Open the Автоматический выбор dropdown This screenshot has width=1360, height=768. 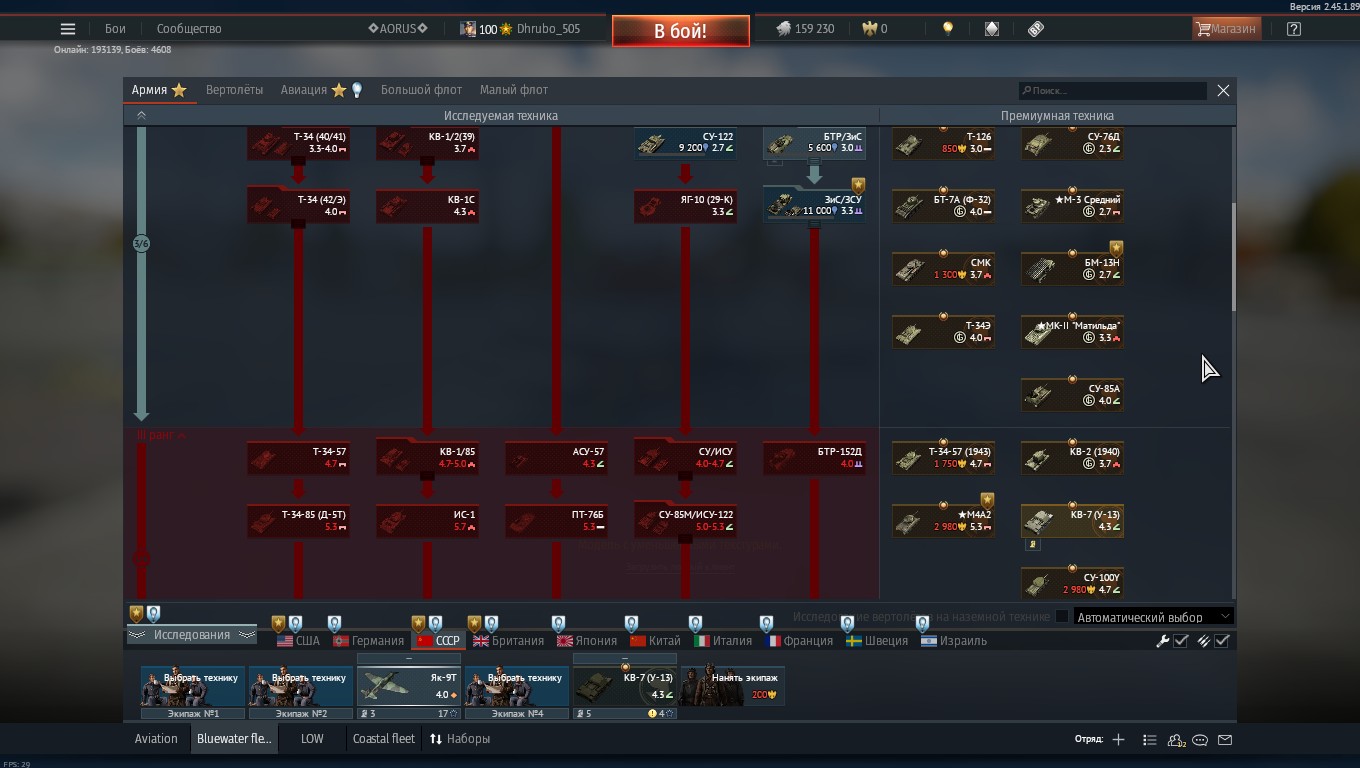click(1153, 617)
